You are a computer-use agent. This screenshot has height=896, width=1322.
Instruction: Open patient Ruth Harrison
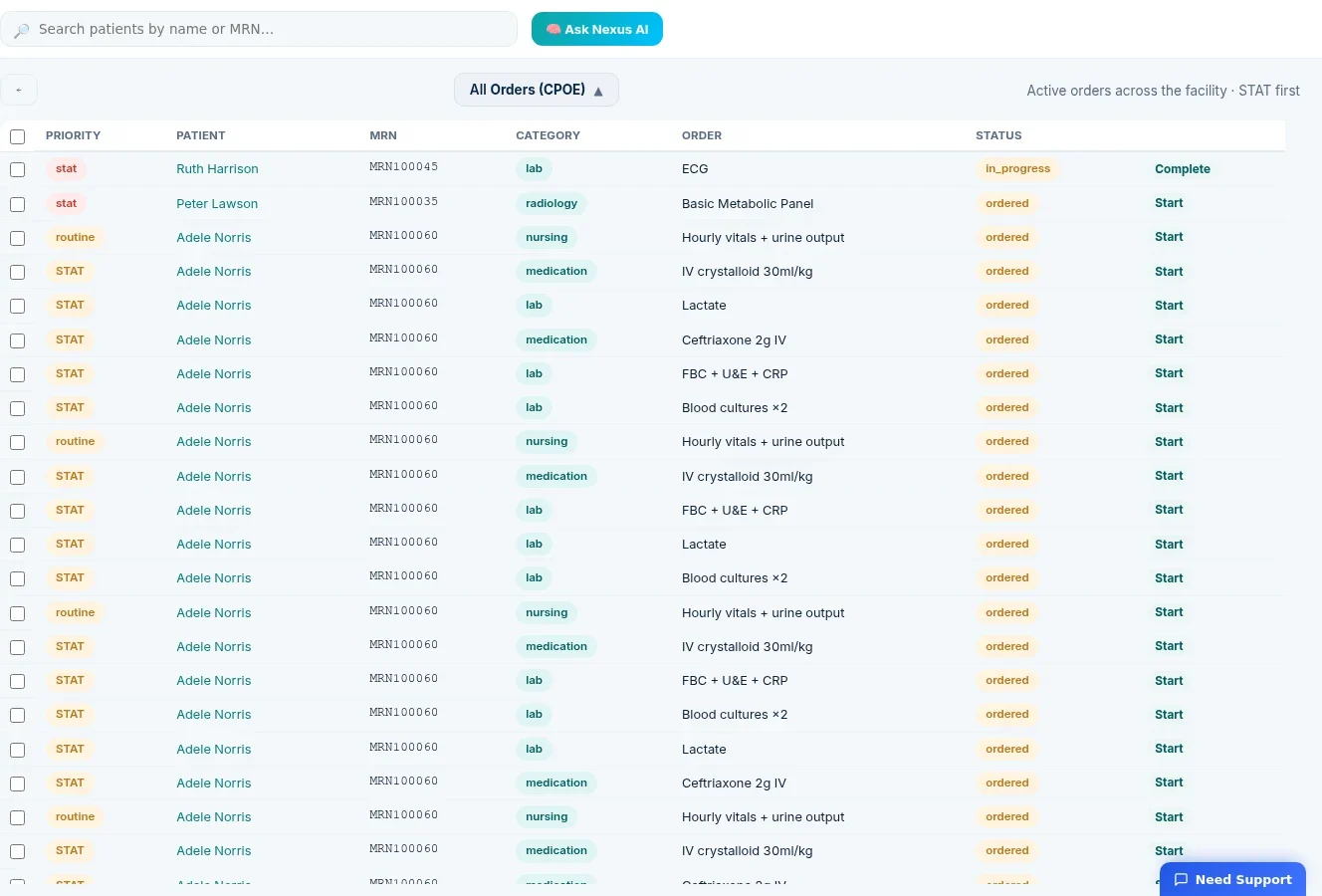tap(217, 169)
